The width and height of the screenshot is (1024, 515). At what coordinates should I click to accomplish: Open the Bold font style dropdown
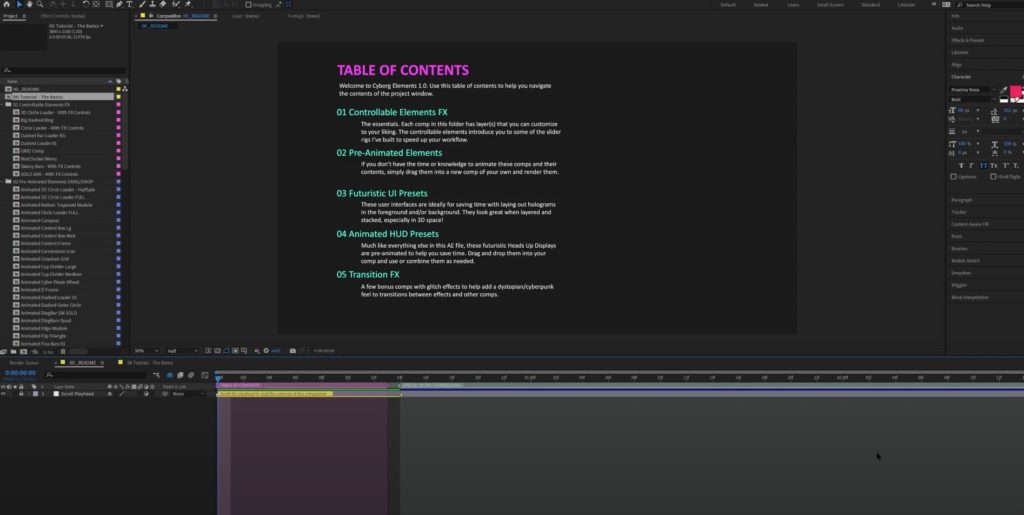tap(973, 99)
